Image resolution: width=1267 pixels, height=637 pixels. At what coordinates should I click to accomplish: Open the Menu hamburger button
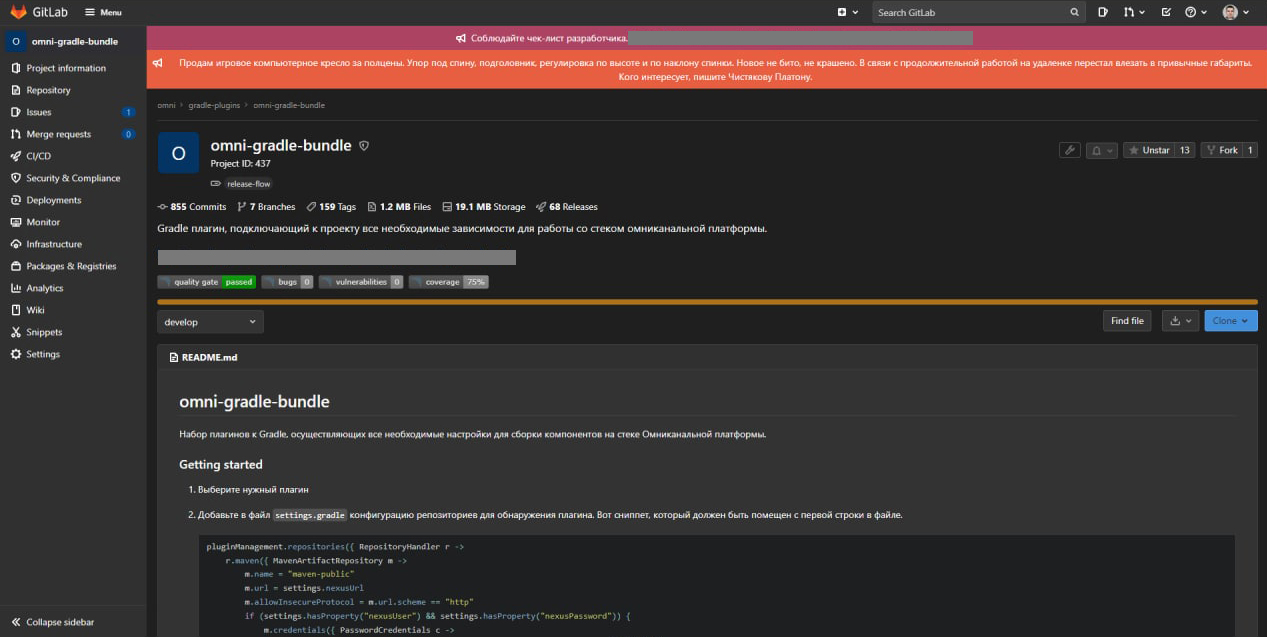[x=103, y=12]
